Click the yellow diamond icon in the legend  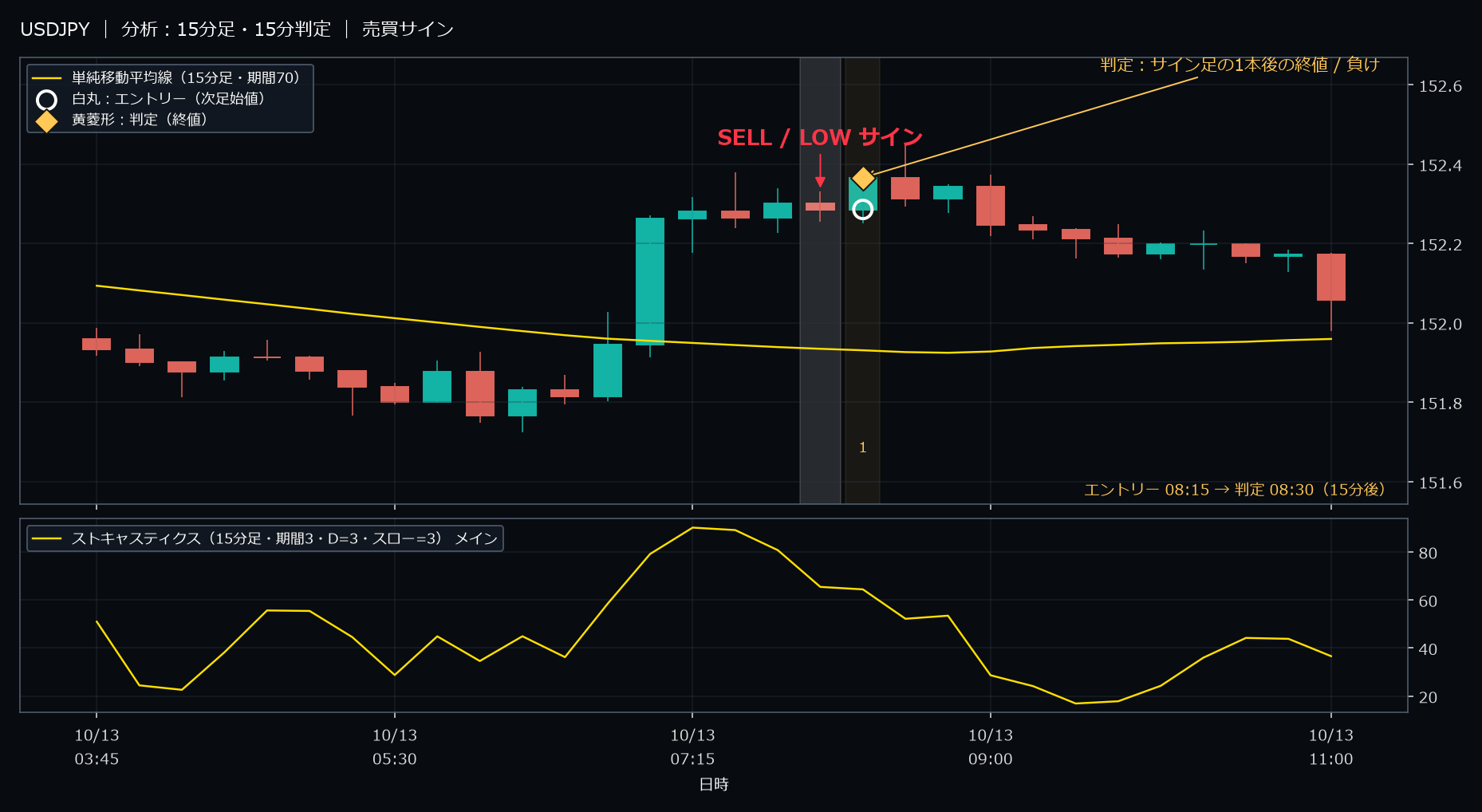pos(47,121)
